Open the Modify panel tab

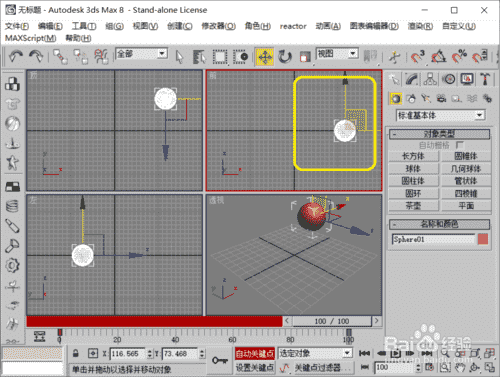point(412,79)
